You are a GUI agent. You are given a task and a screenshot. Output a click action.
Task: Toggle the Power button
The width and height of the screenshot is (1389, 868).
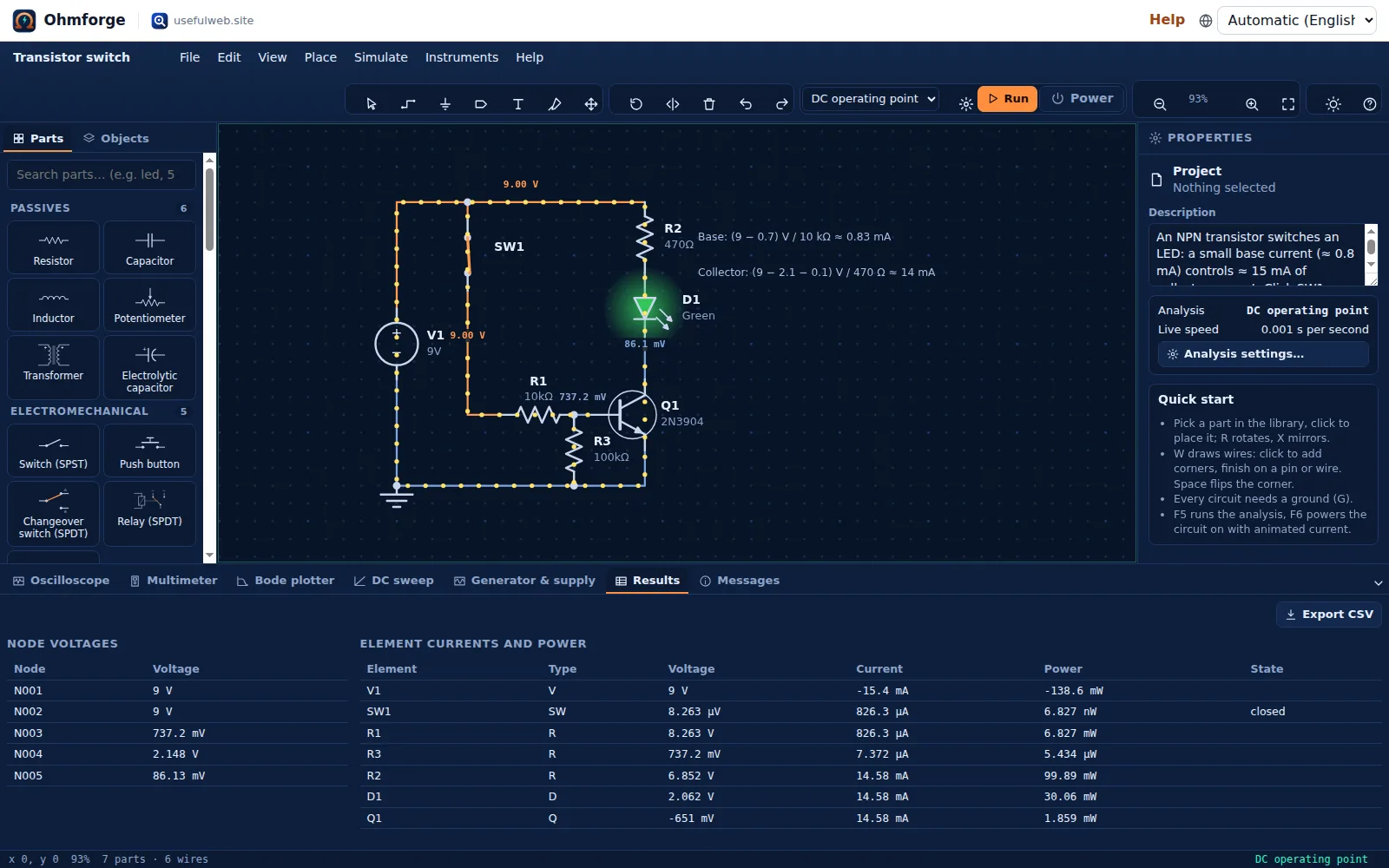coord(1083,99)
